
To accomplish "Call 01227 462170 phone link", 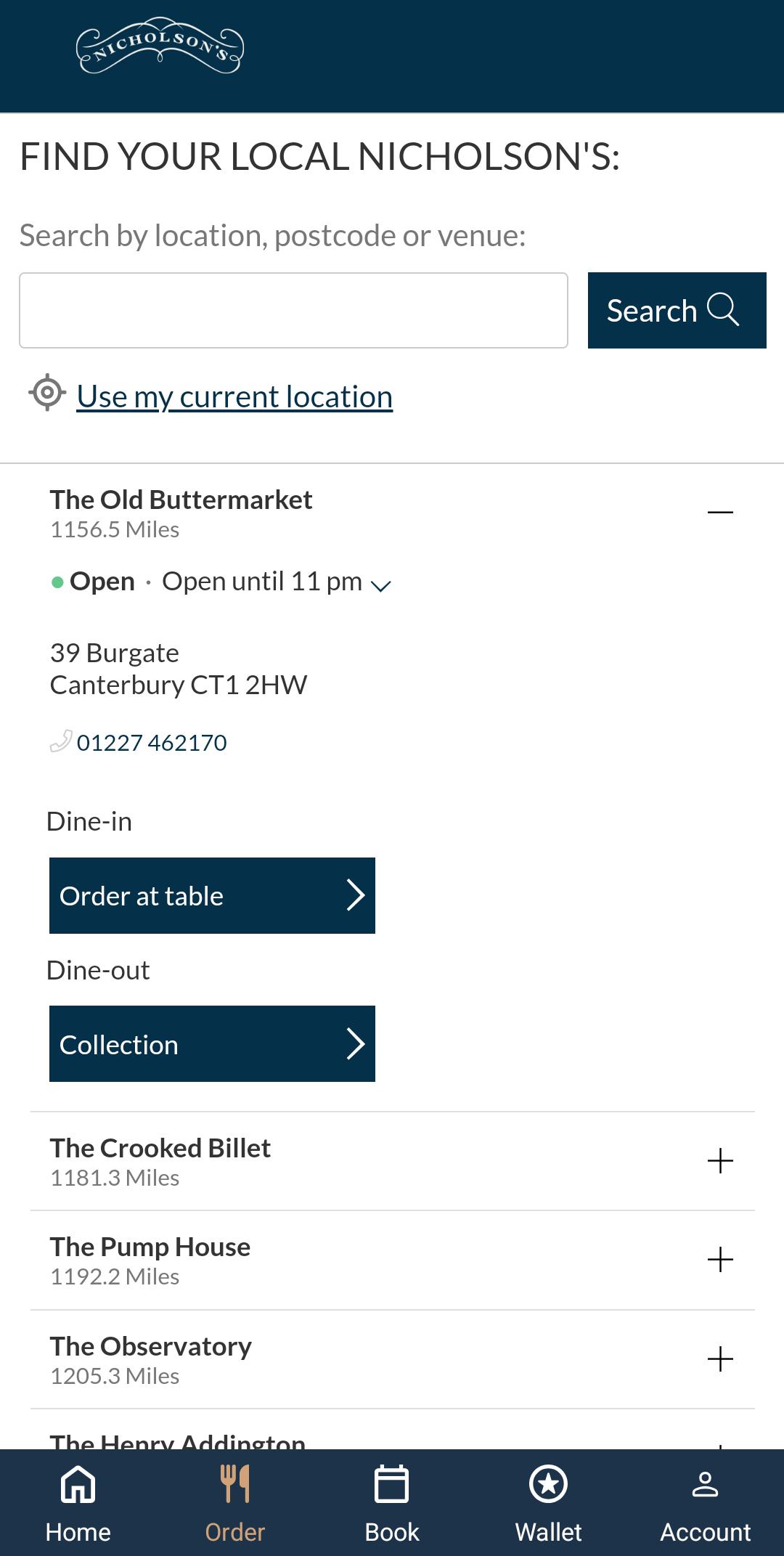I will [152, 742].
